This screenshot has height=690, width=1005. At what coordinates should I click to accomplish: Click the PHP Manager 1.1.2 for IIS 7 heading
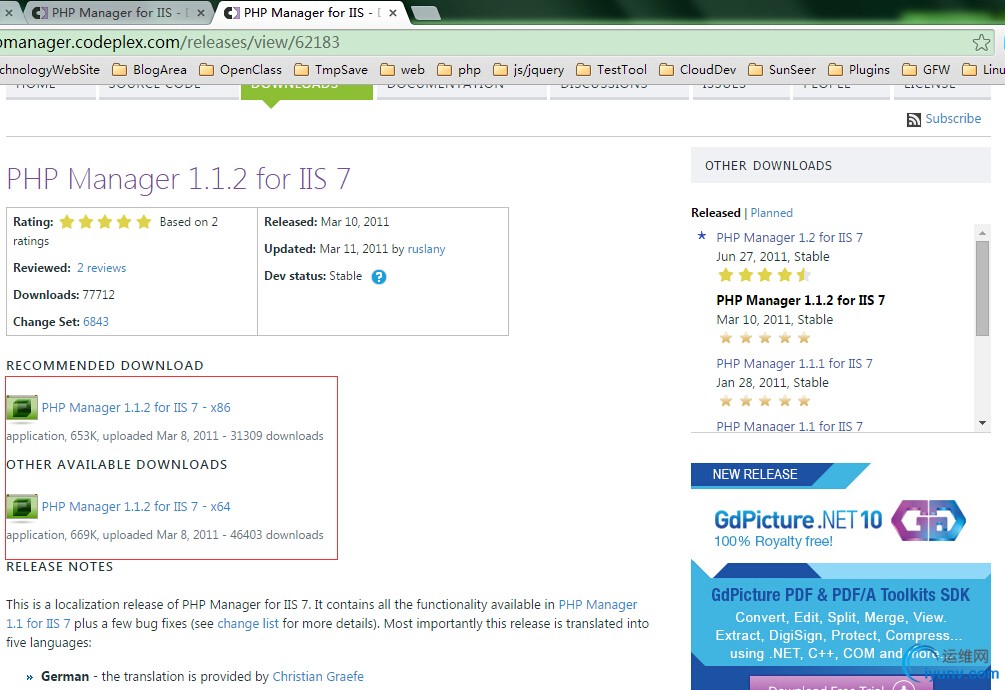(179, 179)
